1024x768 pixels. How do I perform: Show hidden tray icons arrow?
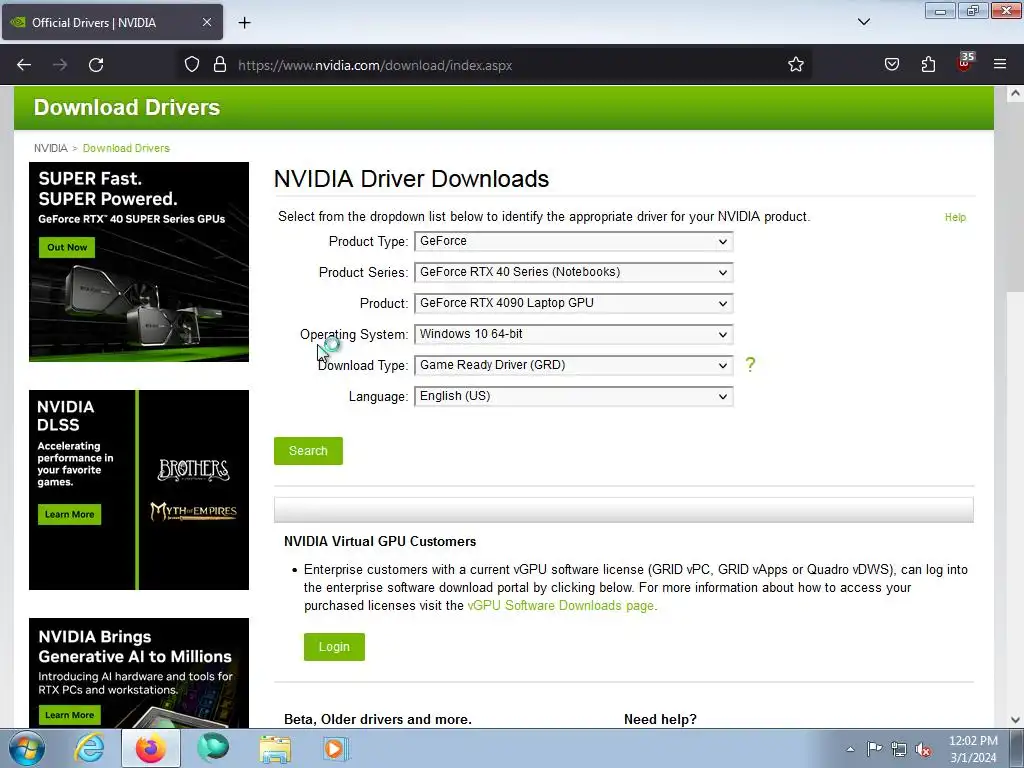click(850, 749)
